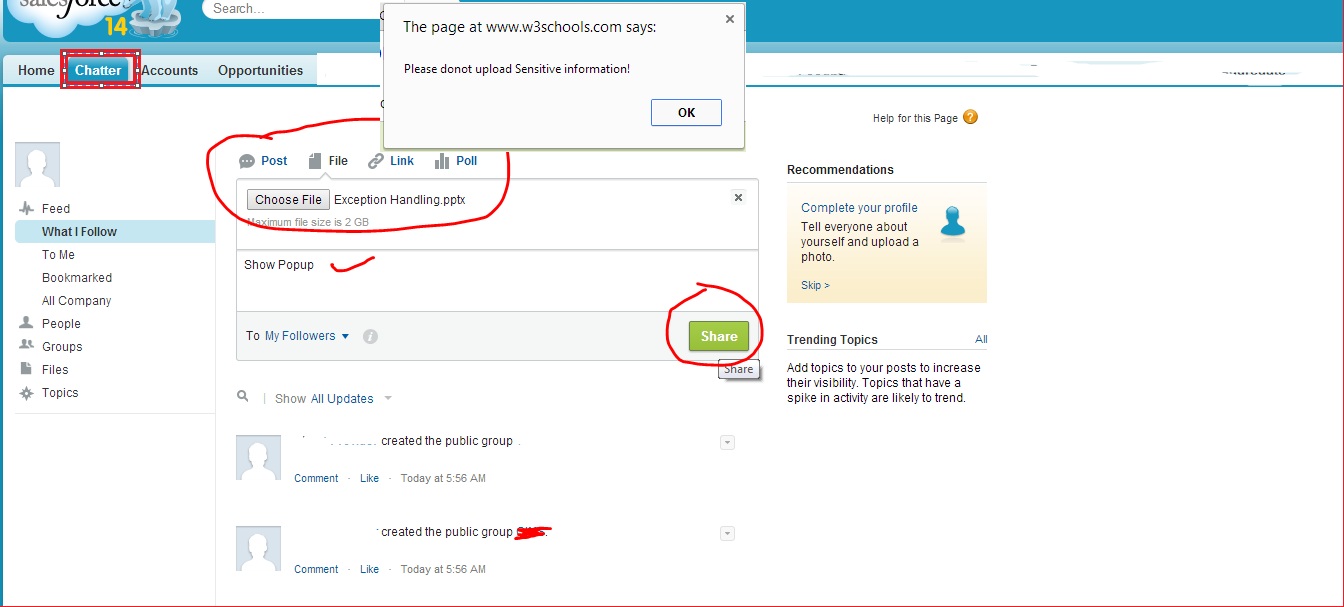
Task: Click the orange help question mark icon
Action: pyautogui.click(x=970, y=117)
